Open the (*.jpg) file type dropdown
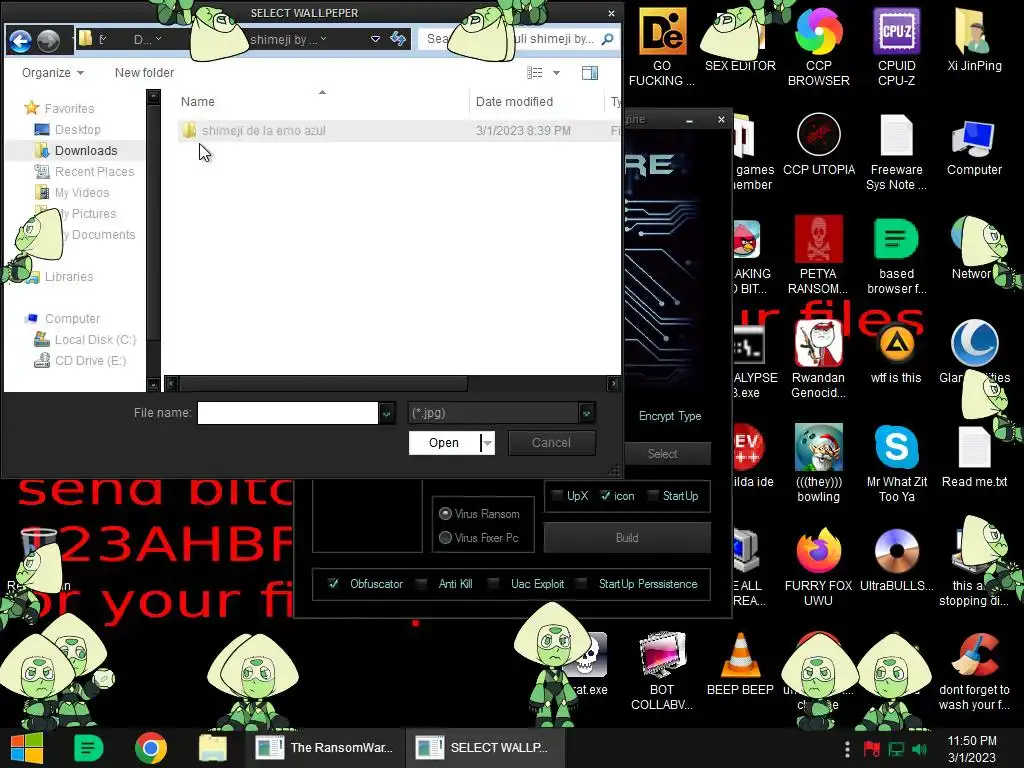This screenshot has height=768, width=1024. click(586, 413)
